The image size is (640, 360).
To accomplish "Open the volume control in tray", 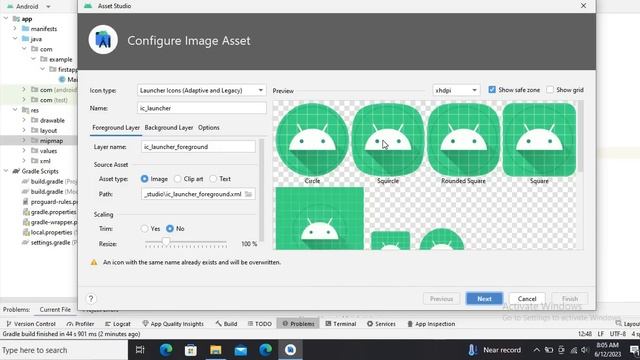I will [585, 350].
